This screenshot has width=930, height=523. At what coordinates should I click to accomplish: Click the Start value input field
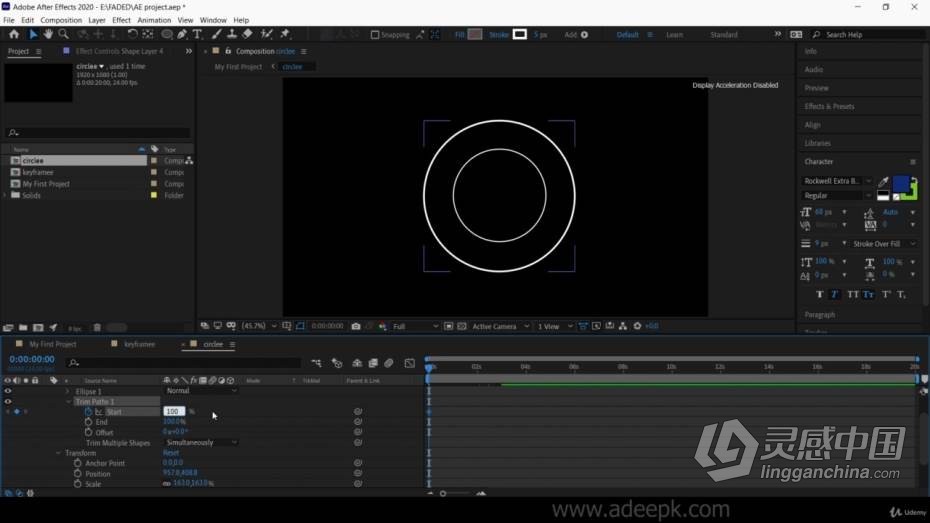tap(174, 411)
